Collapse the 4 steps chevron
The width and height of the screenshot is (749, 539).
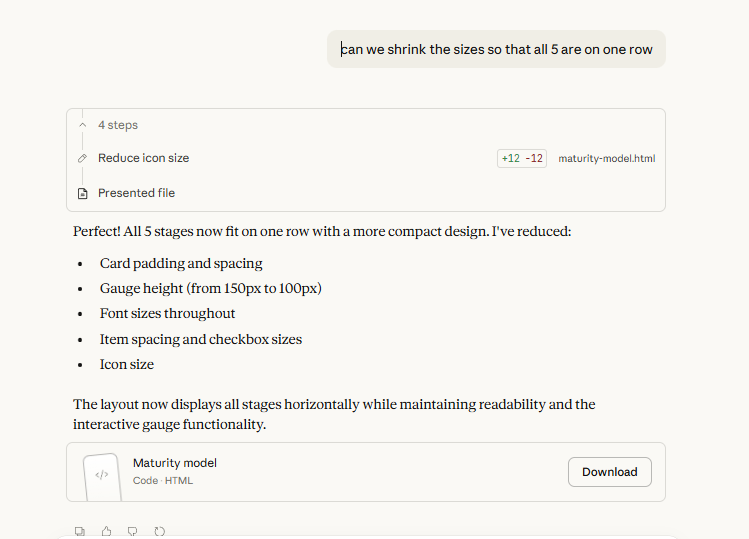(83, 125)
